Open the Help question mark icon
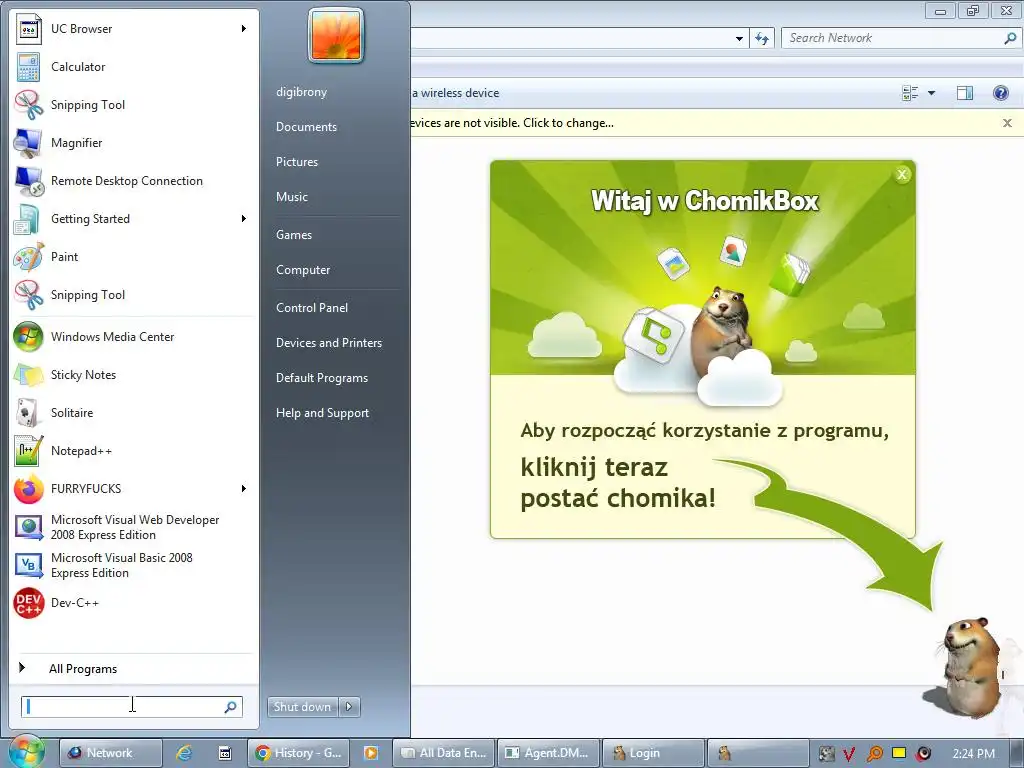 click(x=1000, y=93)
